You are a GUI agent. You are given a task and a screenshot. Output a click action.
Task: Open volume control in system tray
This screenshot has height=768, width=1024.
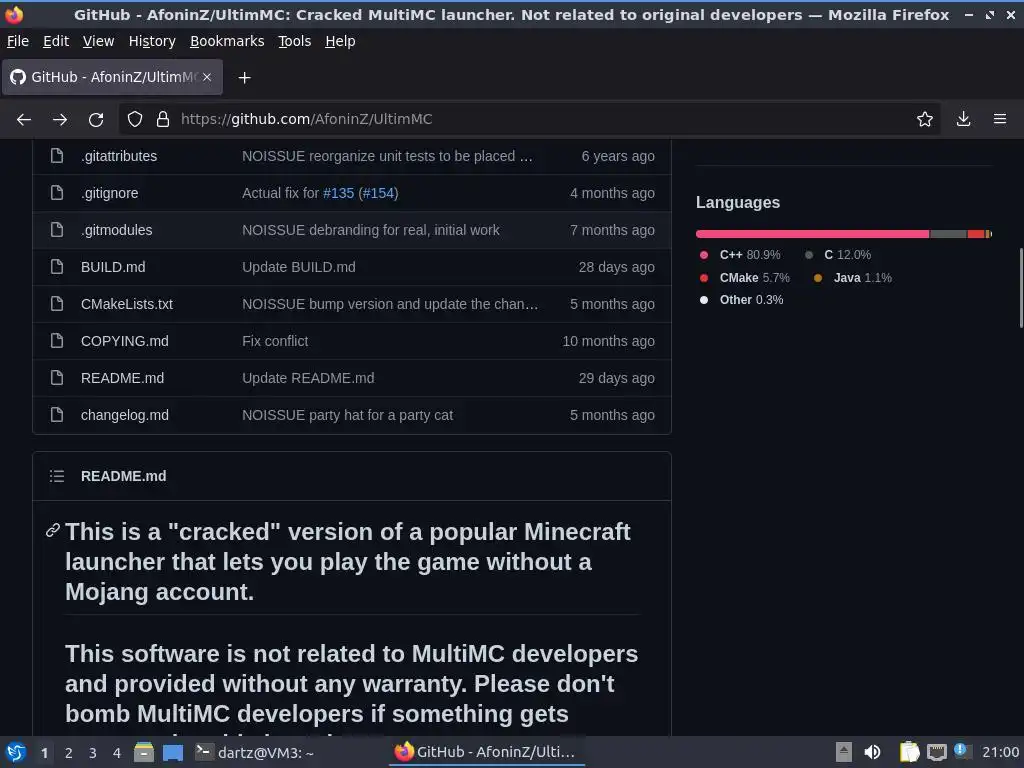[872, 752]
